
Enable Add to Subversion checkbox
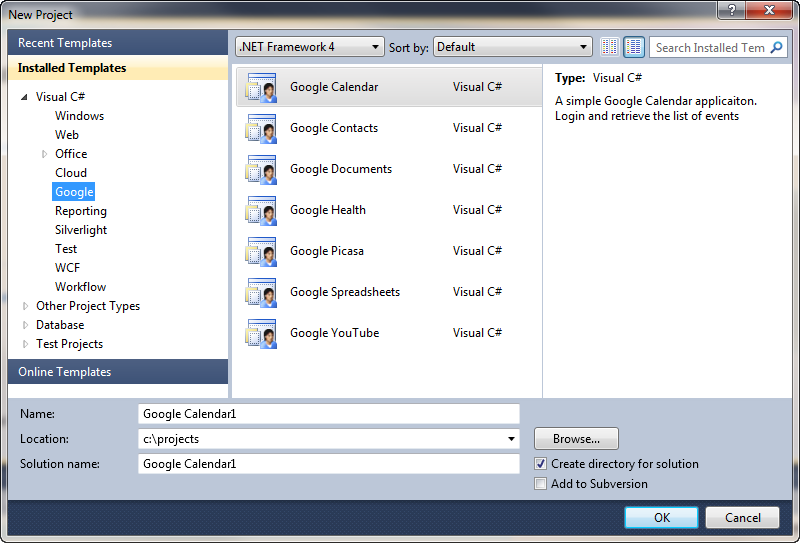540,484
